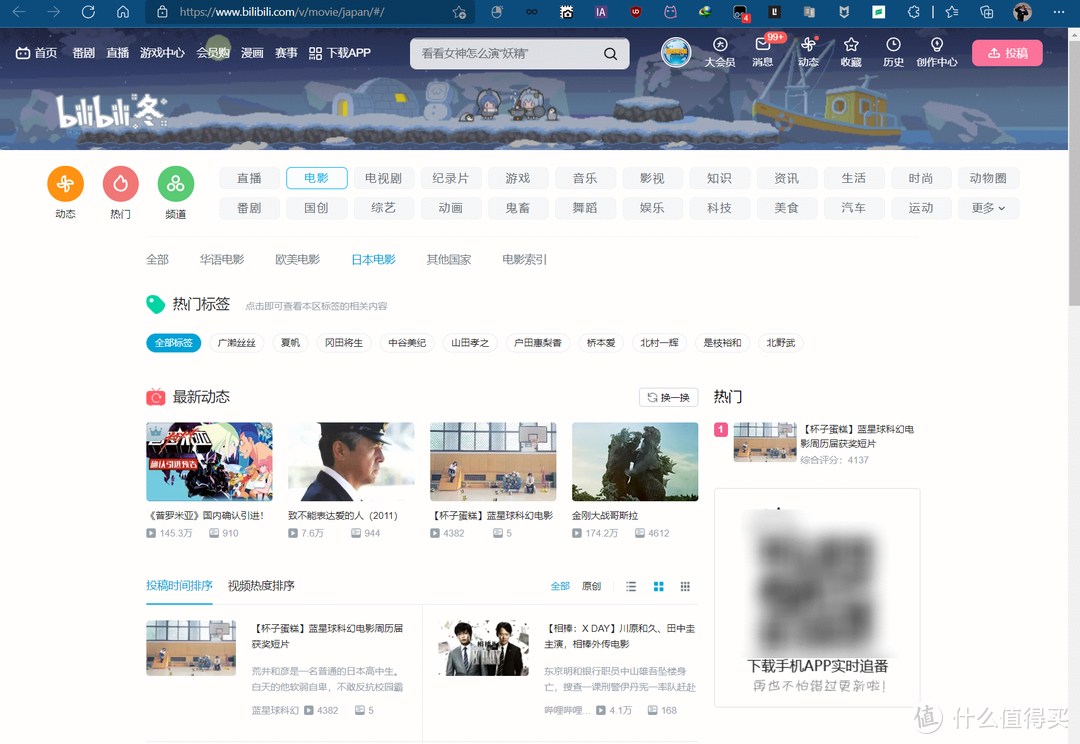Open 致不能表达爱的人 (2011) thumbnail
The height and width of the screenshot is (744, 1080).
351,462
